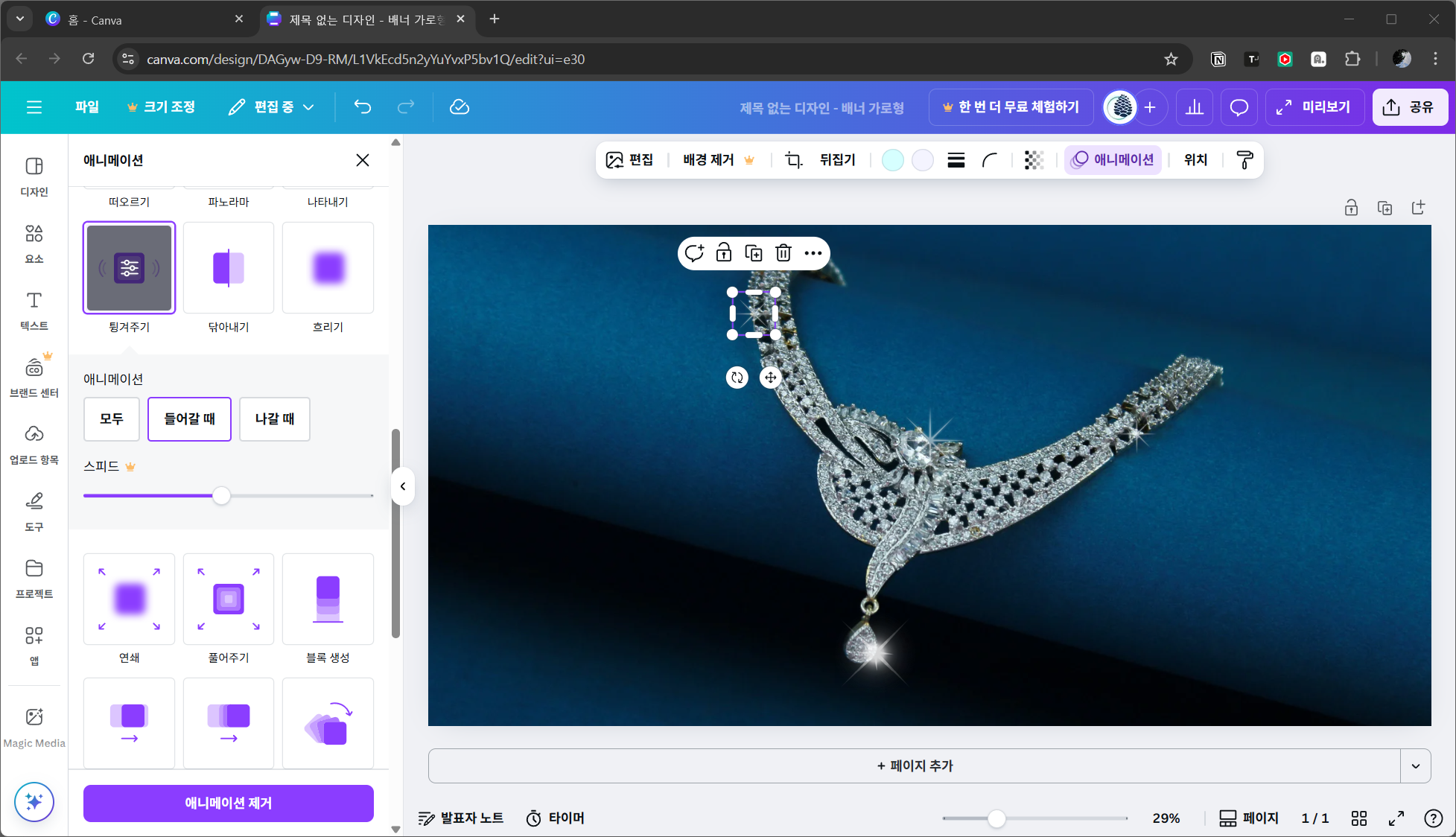Open the dropdown next to 페이지 추가
Image resolution: width=1456 pixels, height=837 pixels.
(x=1415, y=766)
